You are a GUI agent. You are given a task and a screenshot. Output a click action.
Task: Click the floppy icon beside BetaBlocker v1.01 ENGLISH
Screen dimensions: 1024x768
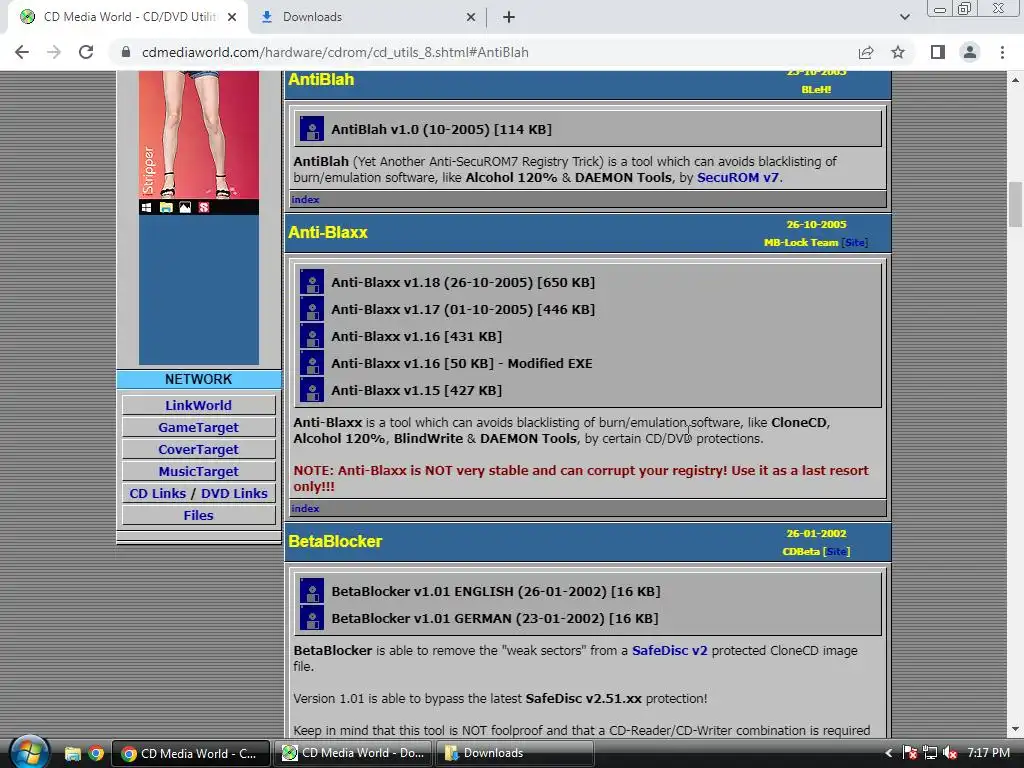click(312, 591)
